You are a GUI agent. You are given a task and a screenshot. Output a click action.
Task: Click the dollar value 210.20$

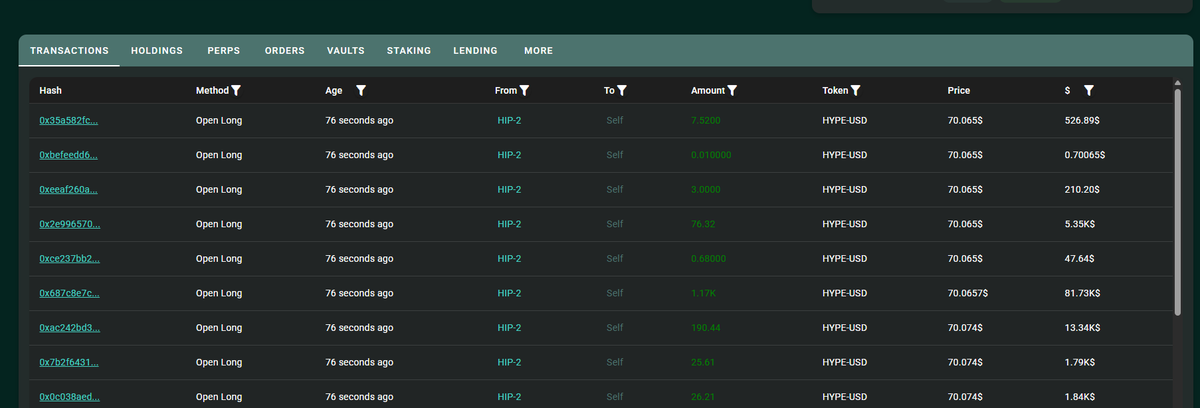click(1083, 189)
